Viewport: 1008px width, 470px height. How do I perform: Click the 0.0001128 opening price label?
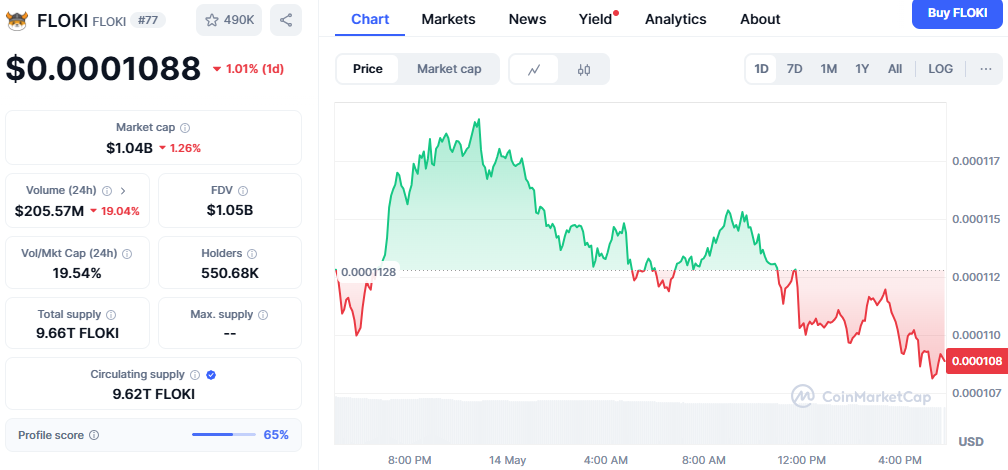pos(368,272)
